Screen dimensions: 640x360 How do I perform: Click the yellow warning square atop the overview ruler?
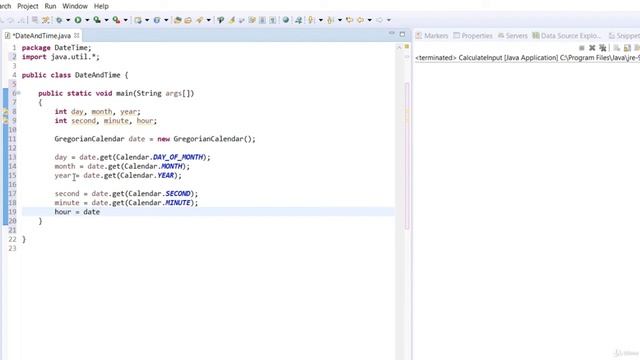click(407, 47)
